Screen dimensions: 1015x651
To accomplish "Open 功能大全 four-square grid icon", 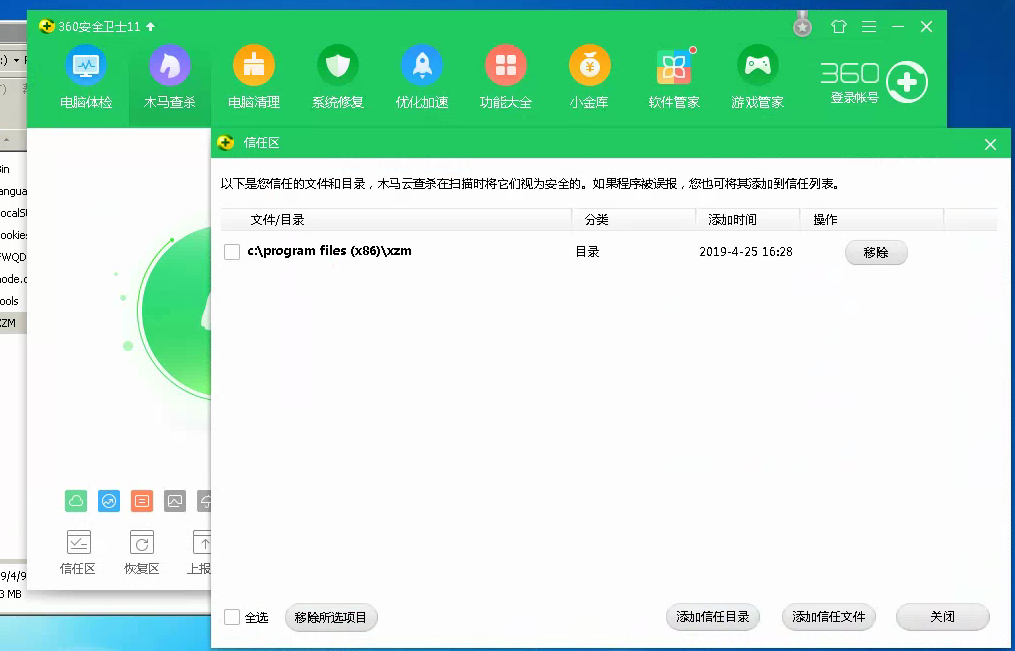I will pos(506,67).
